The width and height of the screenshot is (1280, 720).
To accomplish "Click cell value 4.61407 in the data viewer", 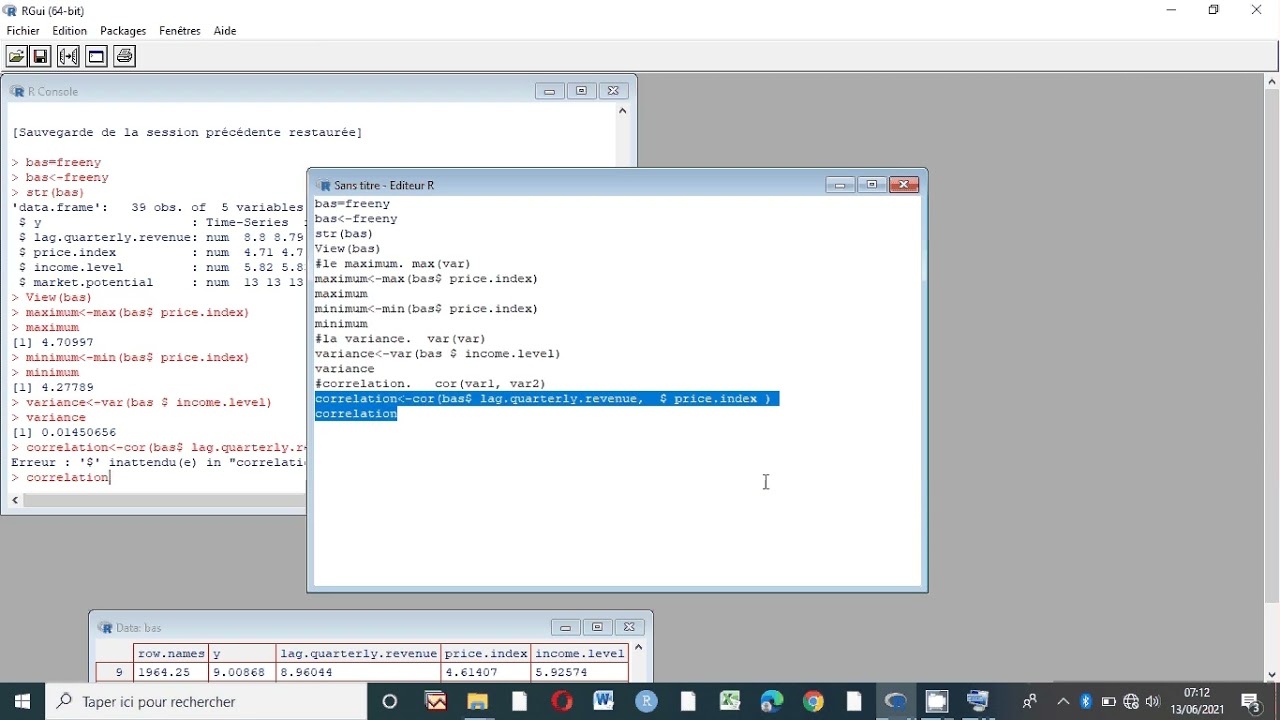I will point(486,672).
